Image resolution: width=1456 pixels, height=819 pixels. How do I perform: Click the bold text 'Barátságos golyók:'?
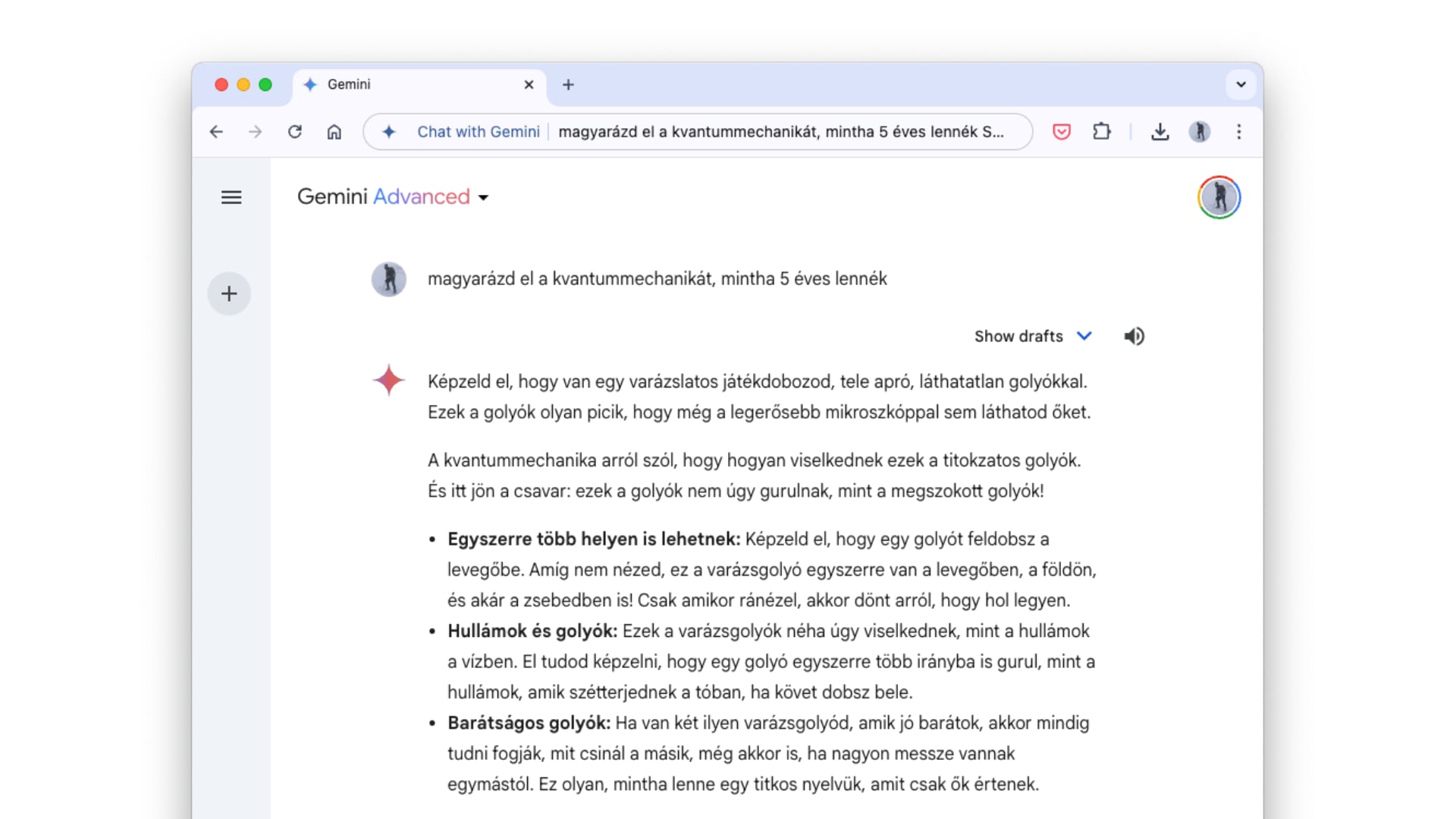coord(529,723)
